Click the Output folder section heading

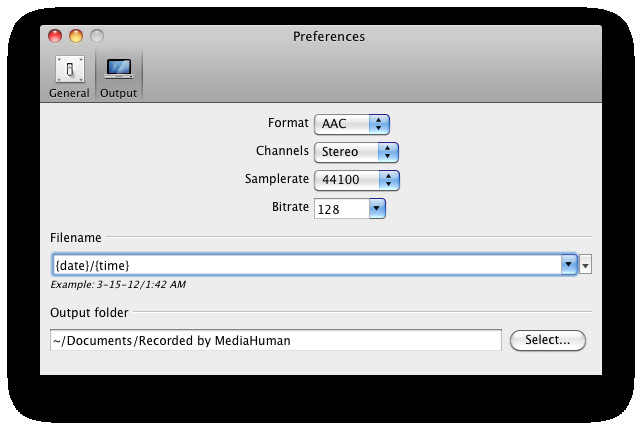(x=89, y=313)
